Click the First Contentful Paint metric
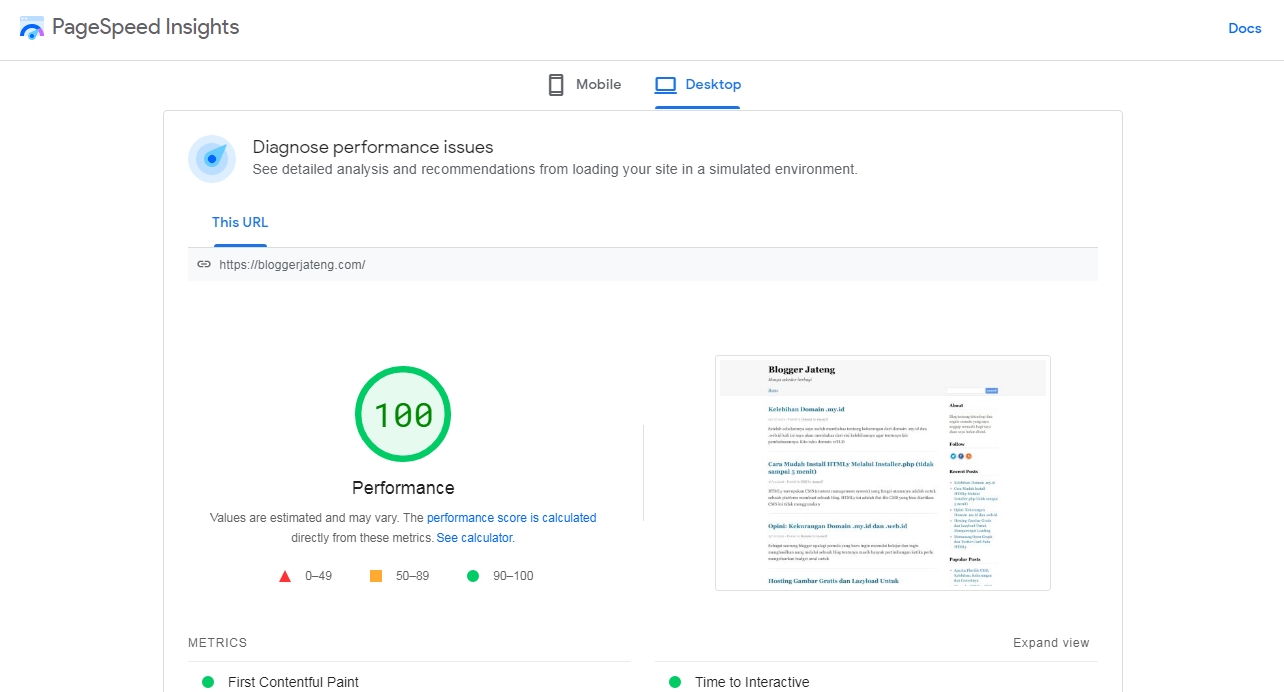The image size is (1284, 692). (293, 682)
